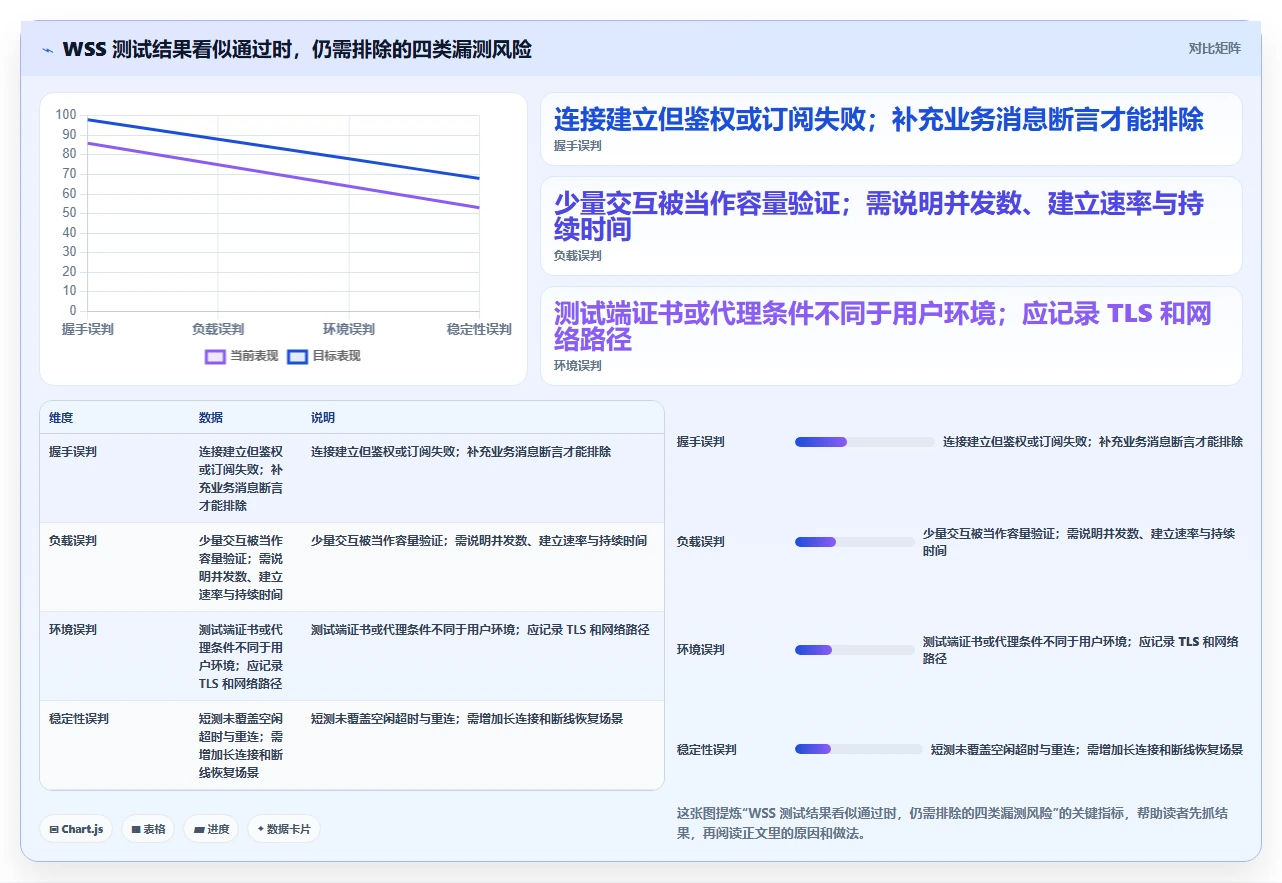Click the 对比矩阵 label in the header
Screen dimensions: 1282x883
pos(1214,48)
